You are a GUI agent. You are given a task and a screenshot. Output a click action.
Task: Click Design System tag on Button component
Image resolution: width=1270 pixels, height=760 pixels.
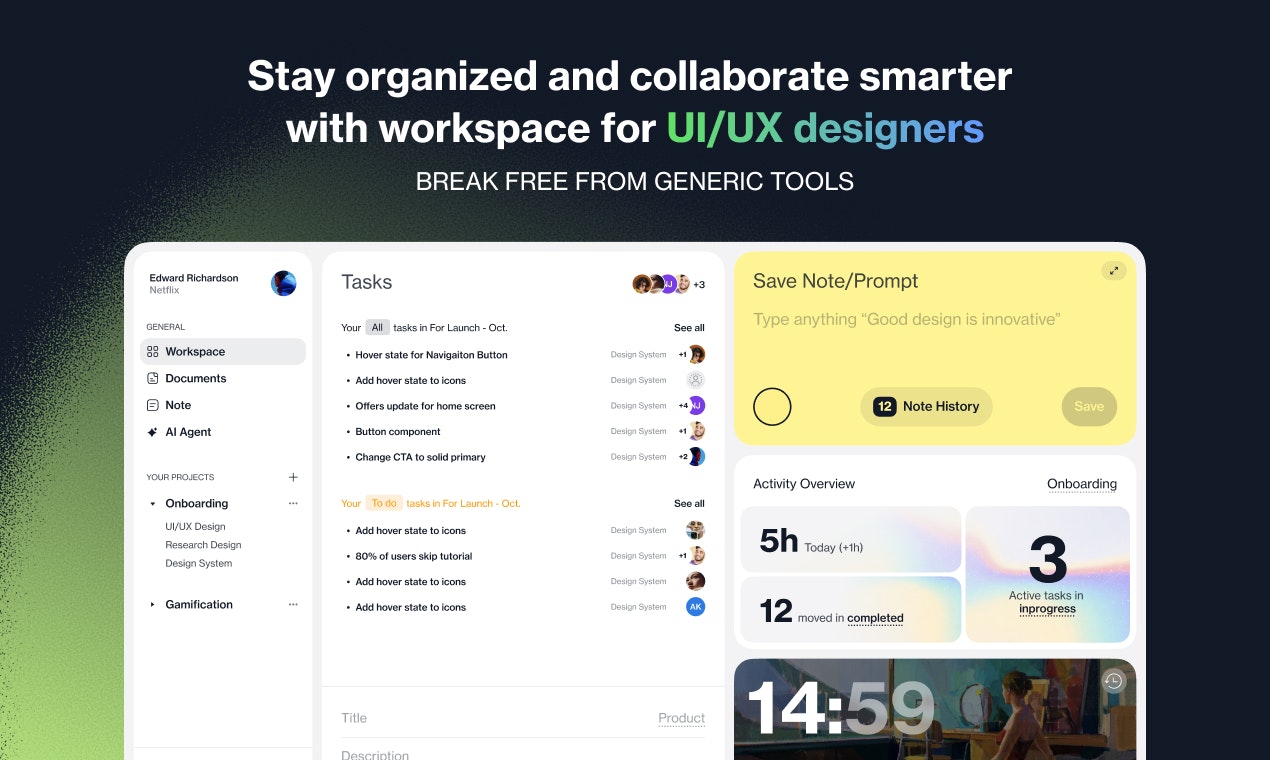pos(638,431)
